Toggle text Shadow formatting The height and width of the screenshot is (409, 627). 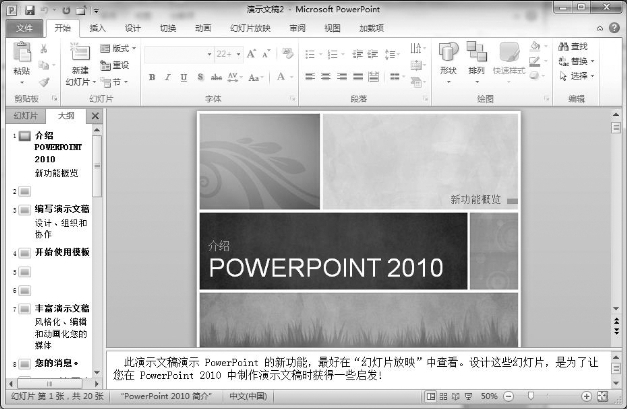click(x=200, y=77)
